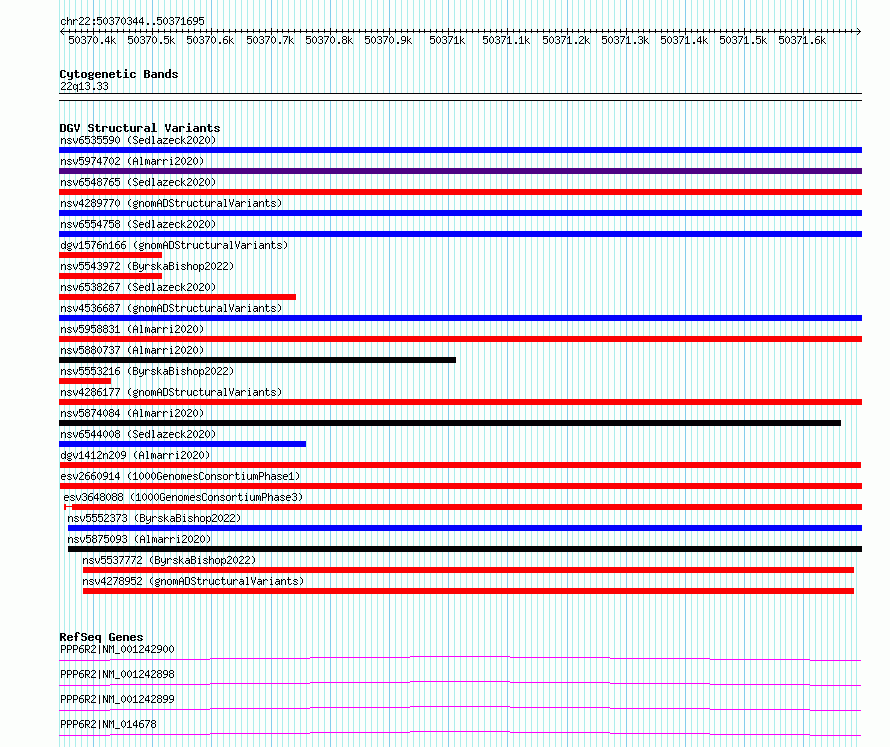Open nsv4286177 (gnomADStructuralVariants) label

click(171, 392)
